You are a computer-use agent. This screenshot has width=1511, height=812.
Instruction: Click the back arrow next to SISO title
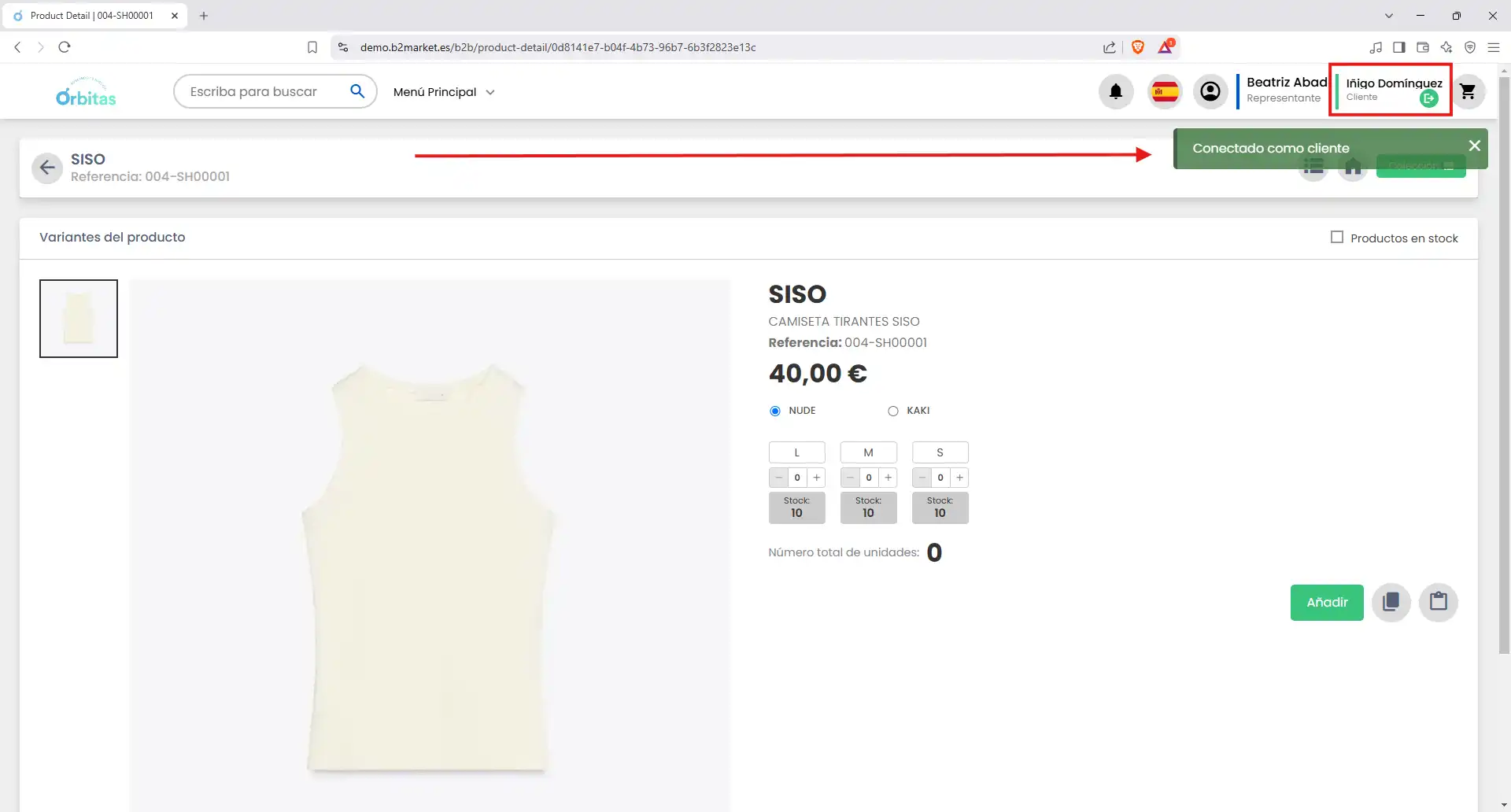click(x=46, y=167)
